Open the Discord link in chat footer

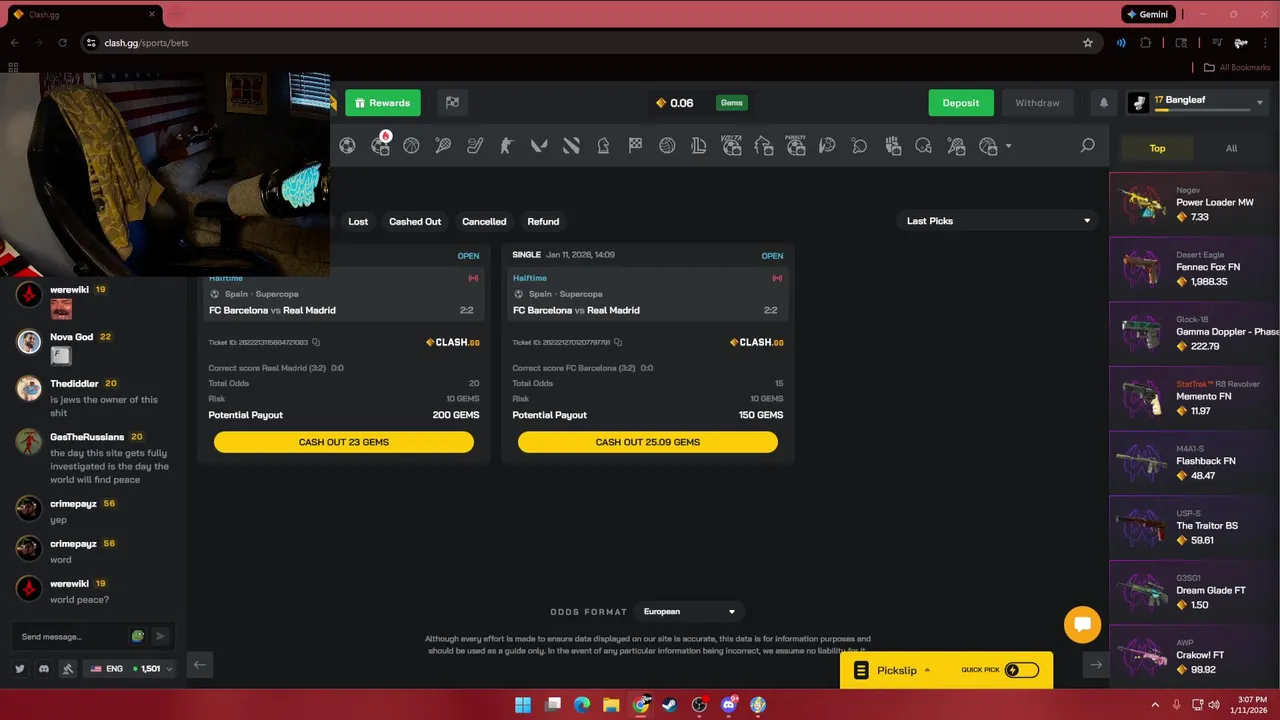click(44, 669)
